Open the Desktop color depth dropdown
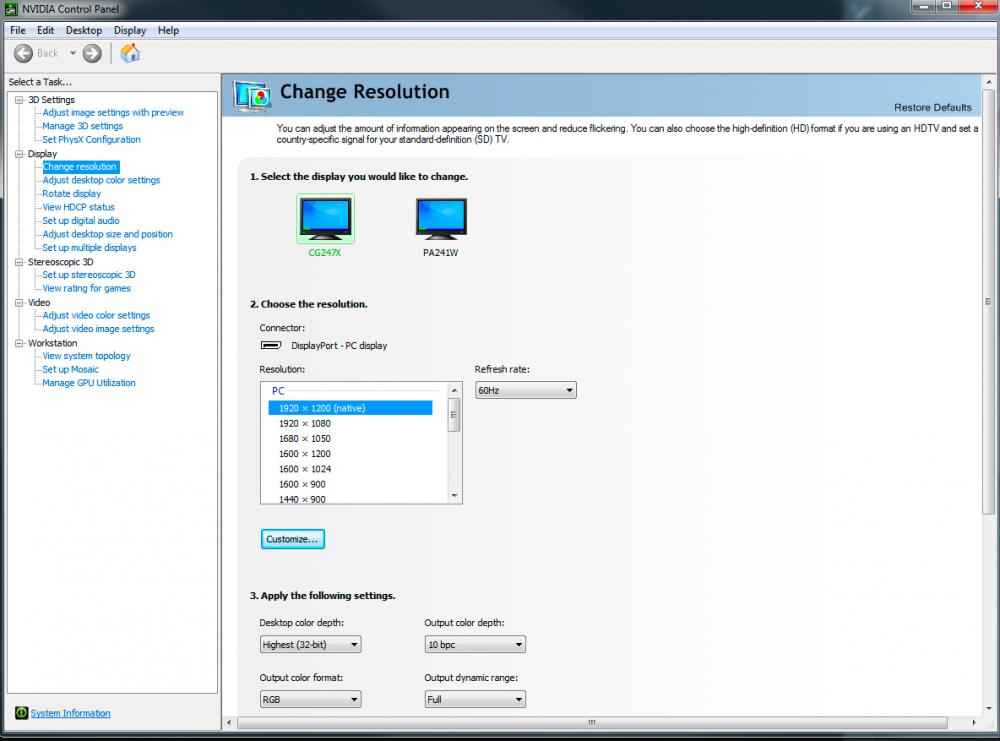This screenshot has height=741, width=1000. (311, 645)
